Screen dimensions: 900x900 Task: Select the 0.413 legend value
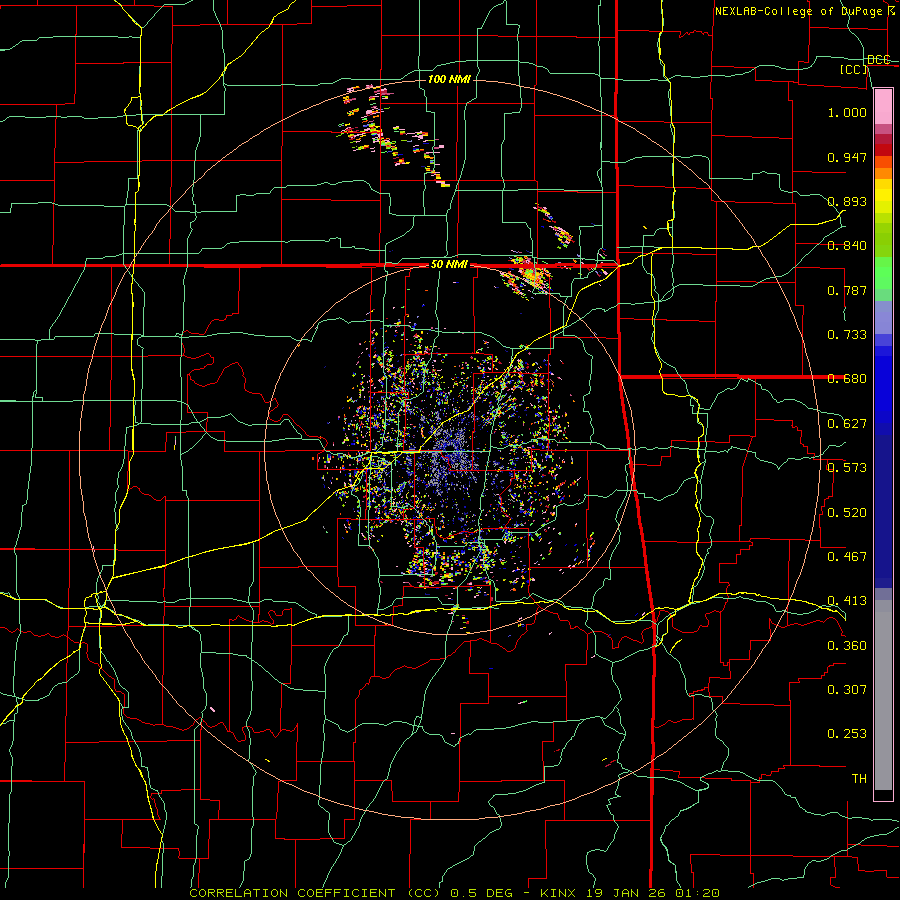[847, 601]
